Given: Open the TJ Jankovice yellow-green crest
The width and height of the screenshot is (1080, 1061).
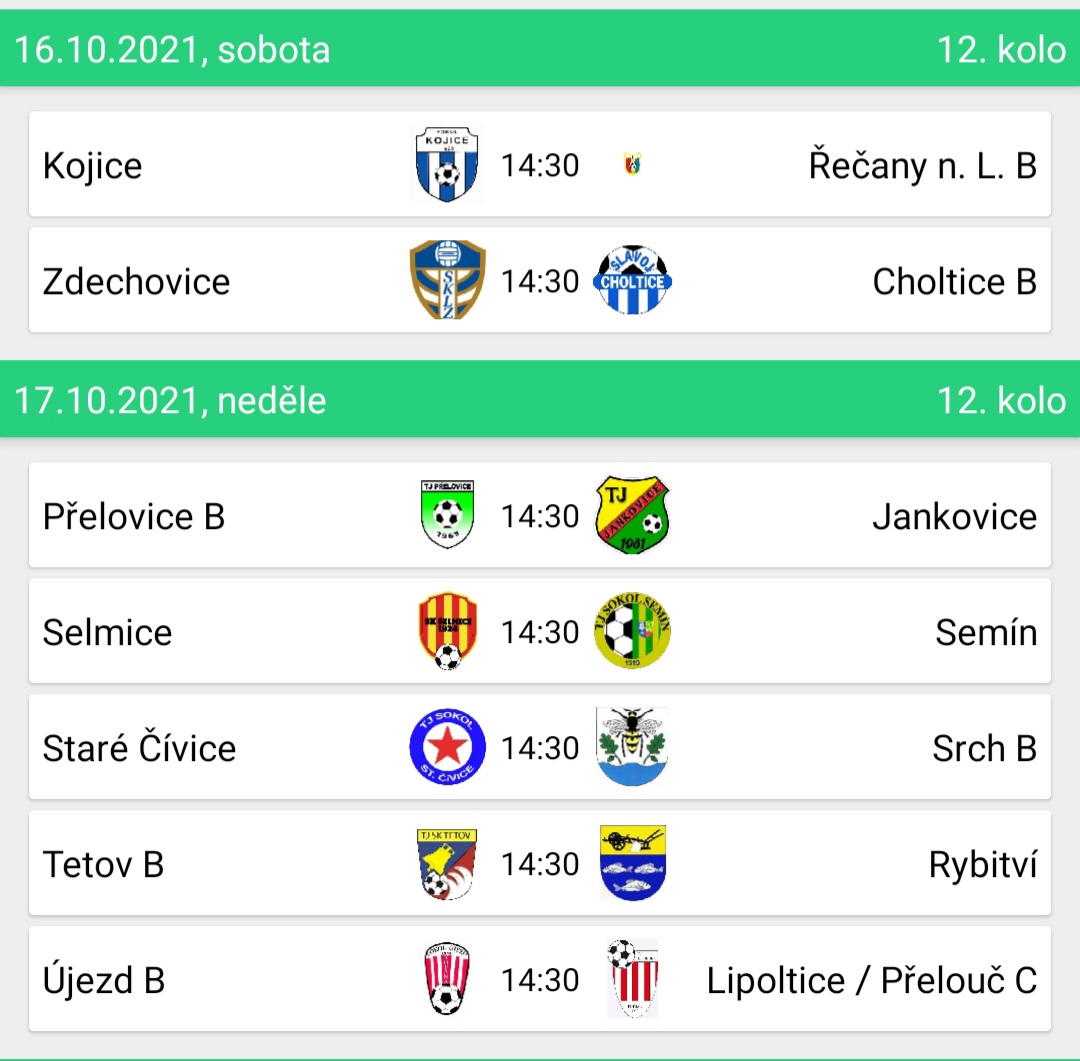Looking at the screenshot, I should point(632,515).
